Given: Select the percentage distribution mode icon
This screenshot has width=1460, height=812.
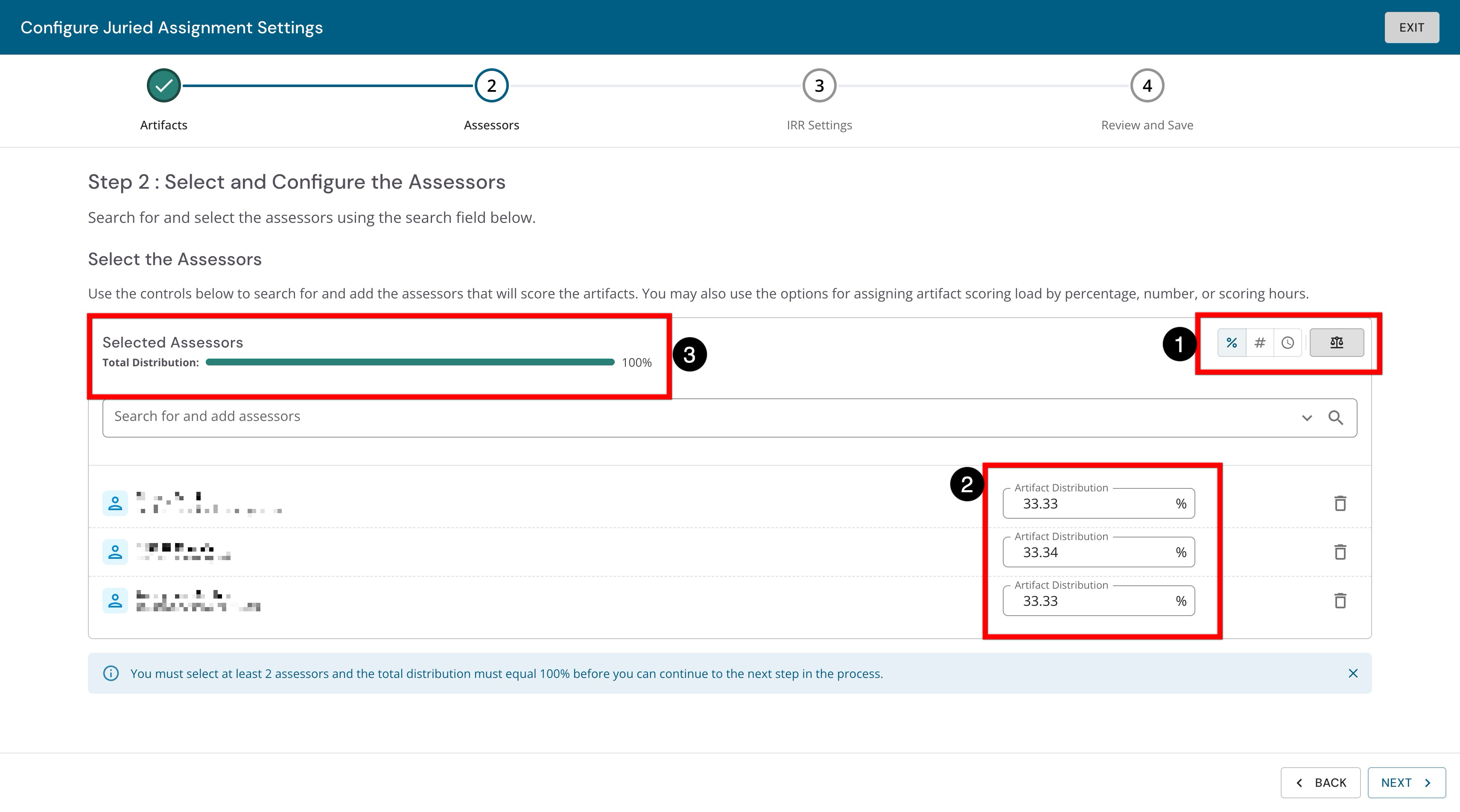Looking at the screenshot, I should (1232, 343).
